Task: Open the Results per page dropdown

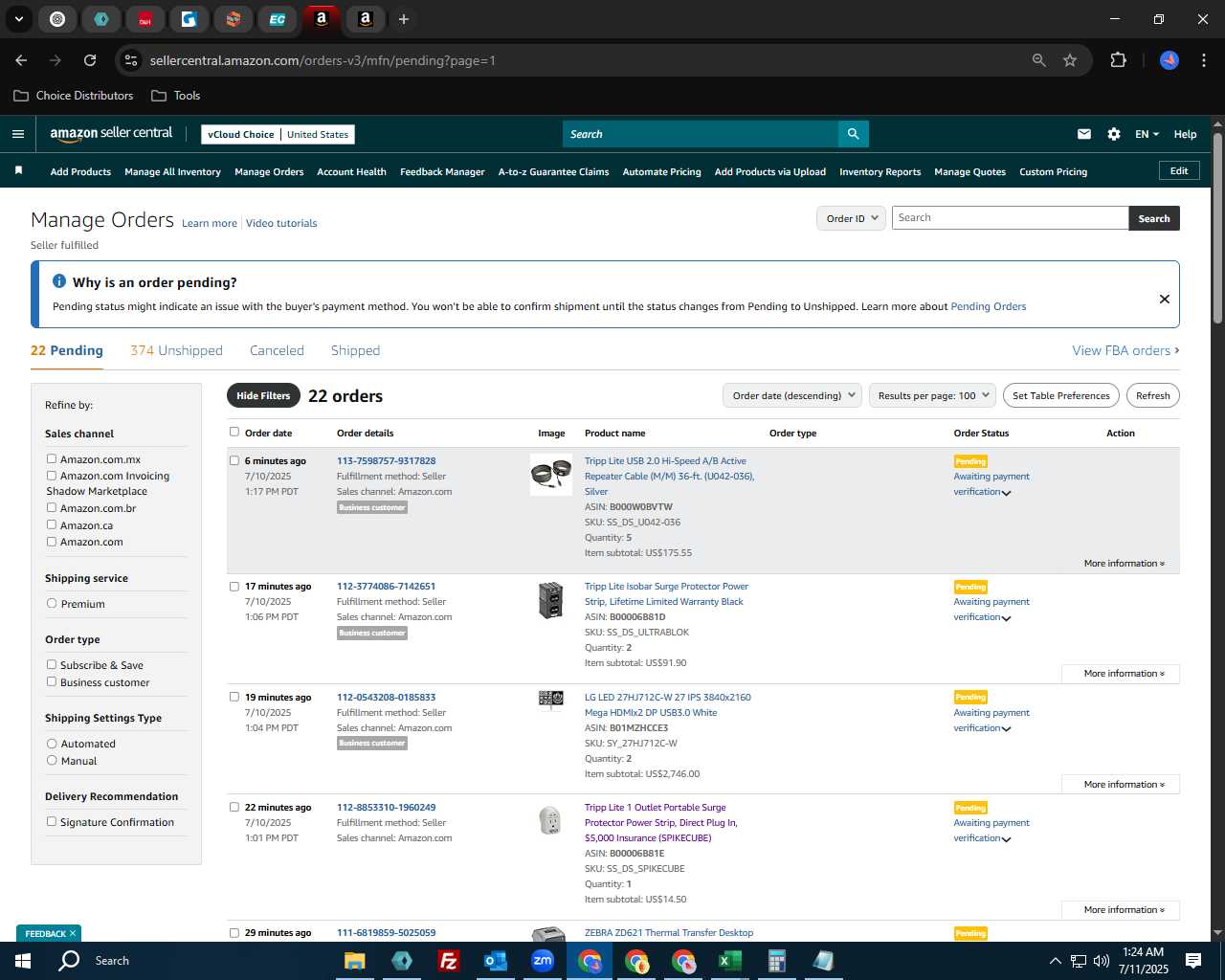Action: click(x=933, y=395)
